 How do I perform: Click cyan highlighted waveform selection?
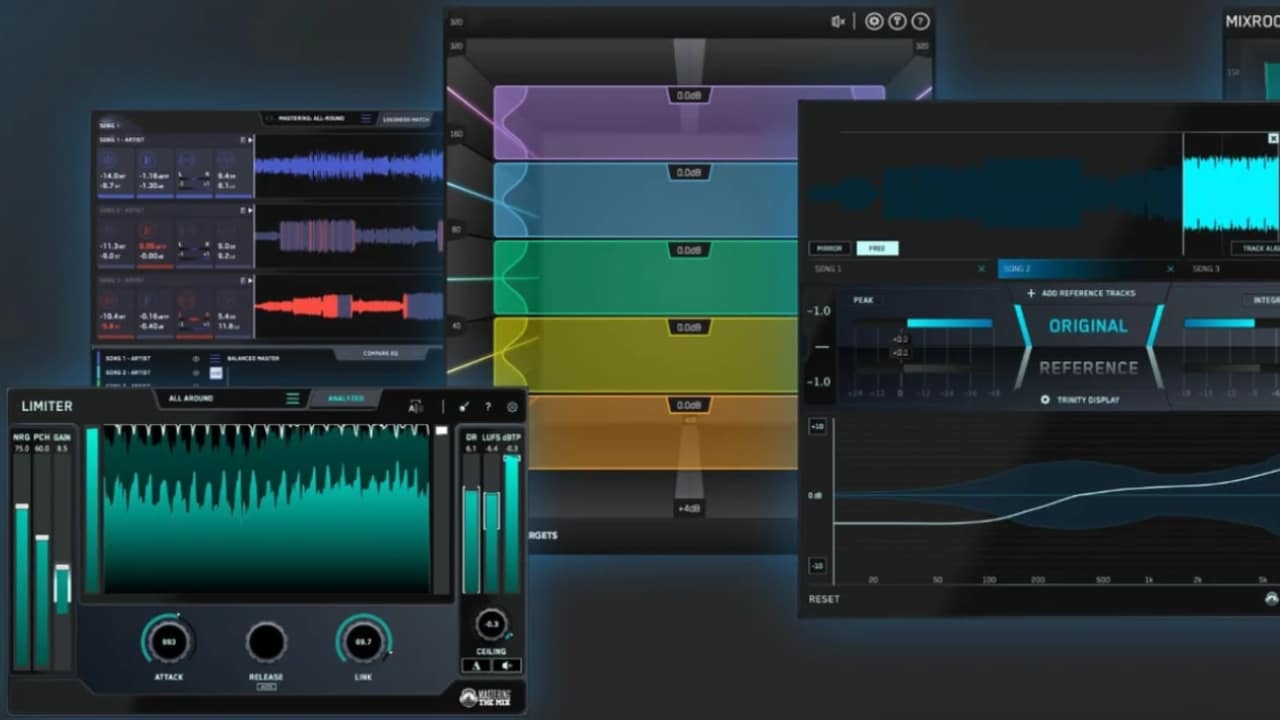pyautogui.click(x=1231, y=193)
